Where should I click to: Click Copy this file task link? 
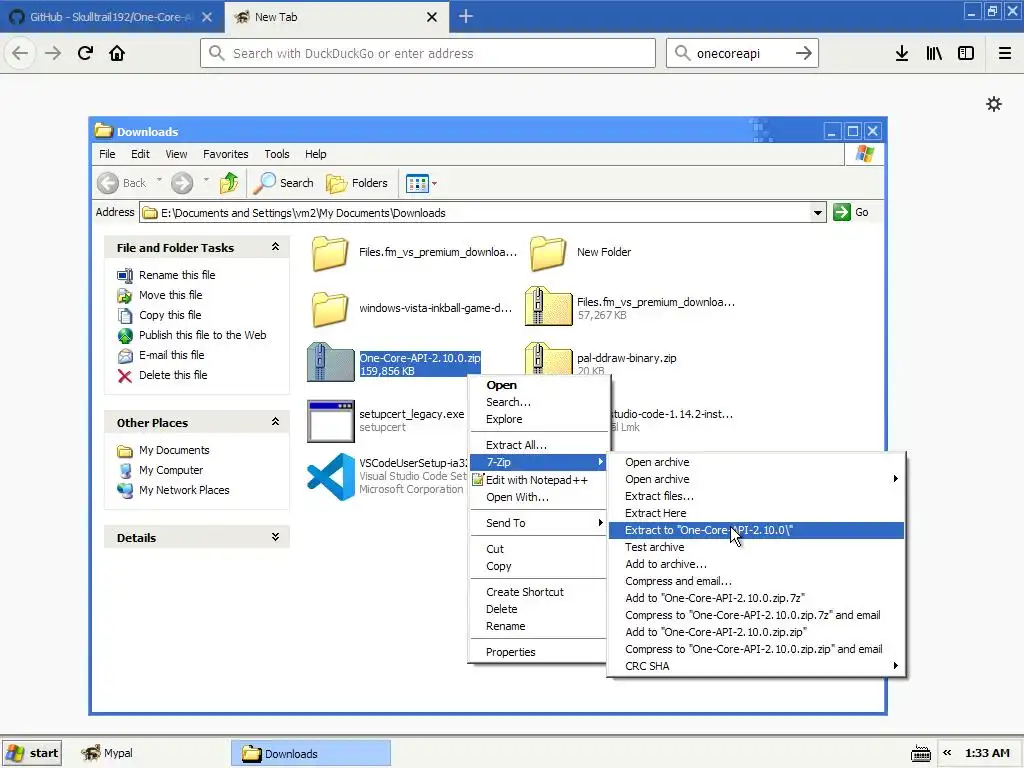[x=170, y=315]
